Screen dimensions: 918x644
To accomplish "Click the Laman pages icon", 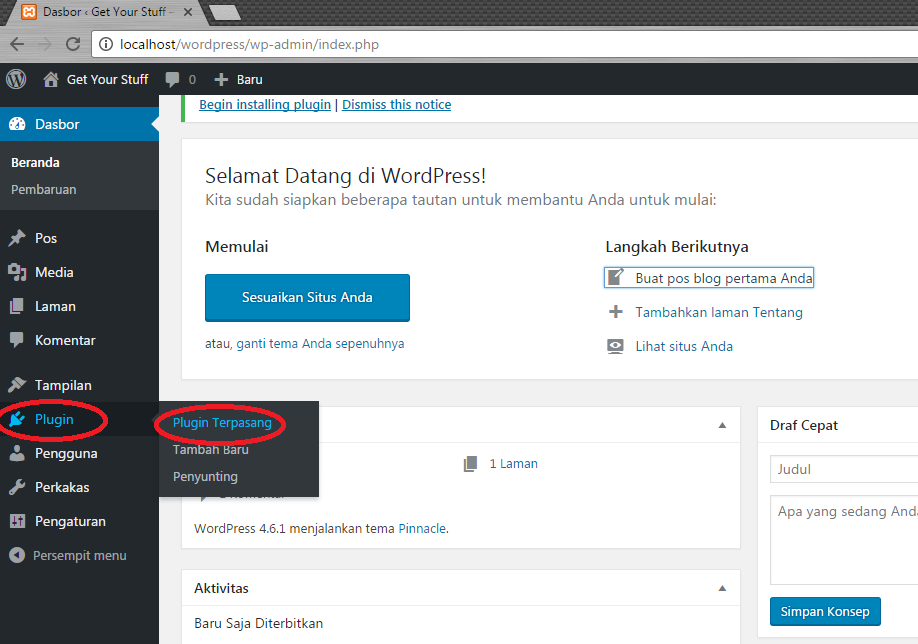I will pyautogui.click(x=18, y=306).
